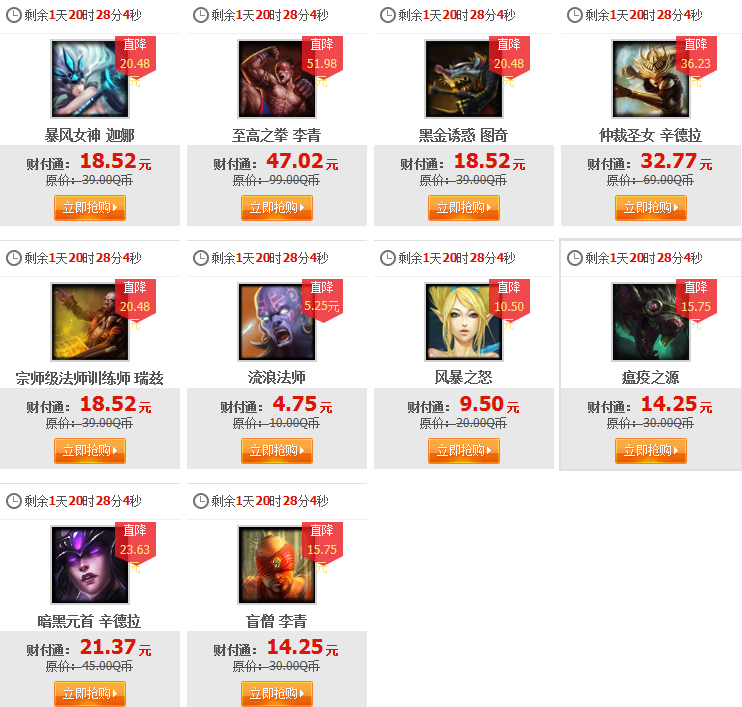This screenshot has height=707, width=742.
Task: View the 仲裁圣女 辛德拉 skin image
Action: point(651,79)
